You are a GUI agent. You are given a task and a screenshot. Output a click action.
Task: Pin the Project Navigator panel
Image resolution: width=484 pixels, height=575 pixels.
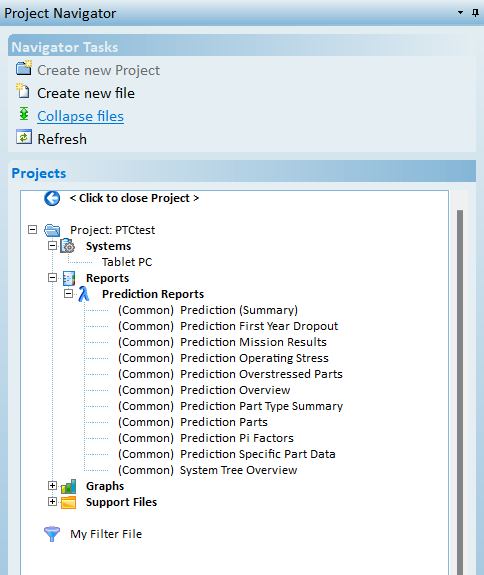pos(475,13)
